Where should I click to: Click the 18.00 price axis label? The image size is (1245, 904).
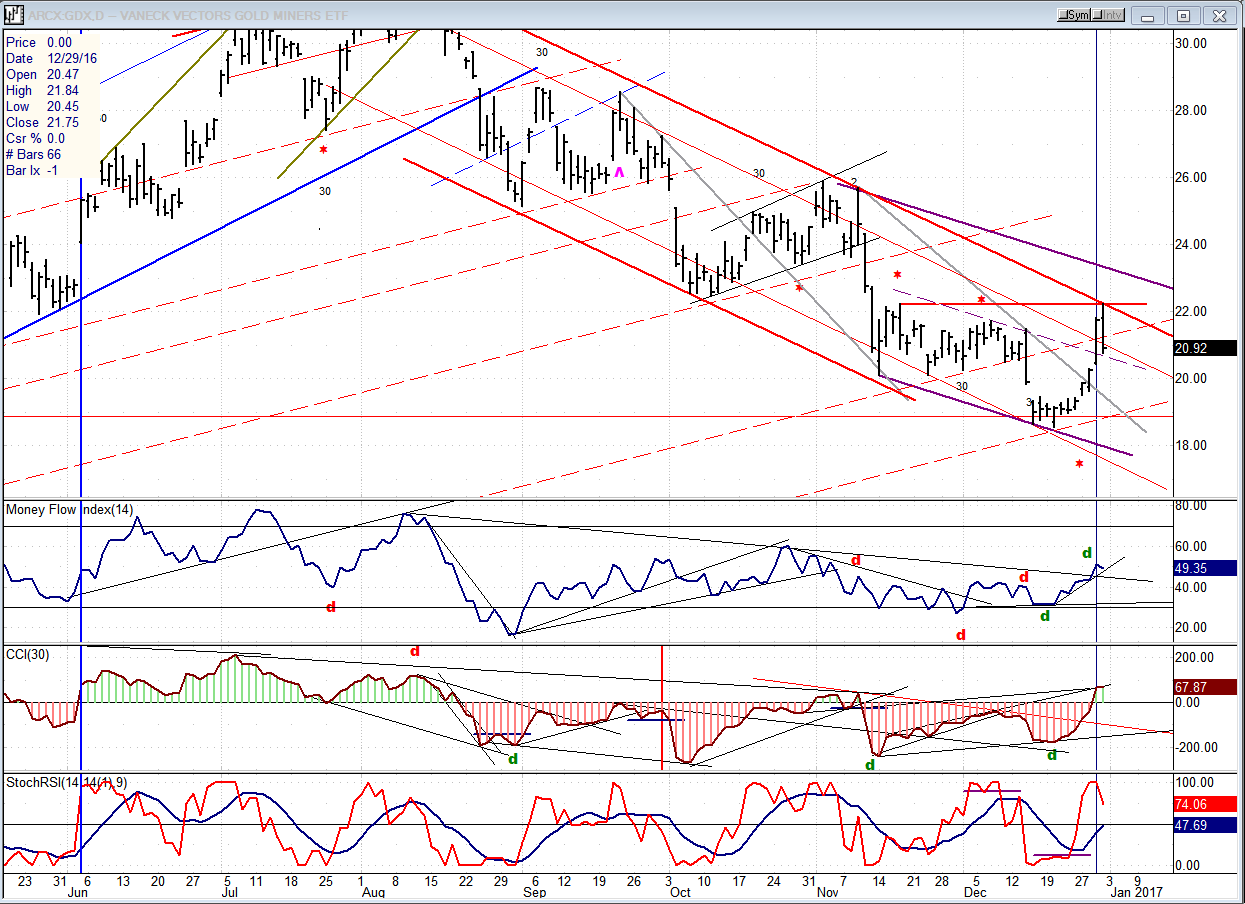[1190, 445]
